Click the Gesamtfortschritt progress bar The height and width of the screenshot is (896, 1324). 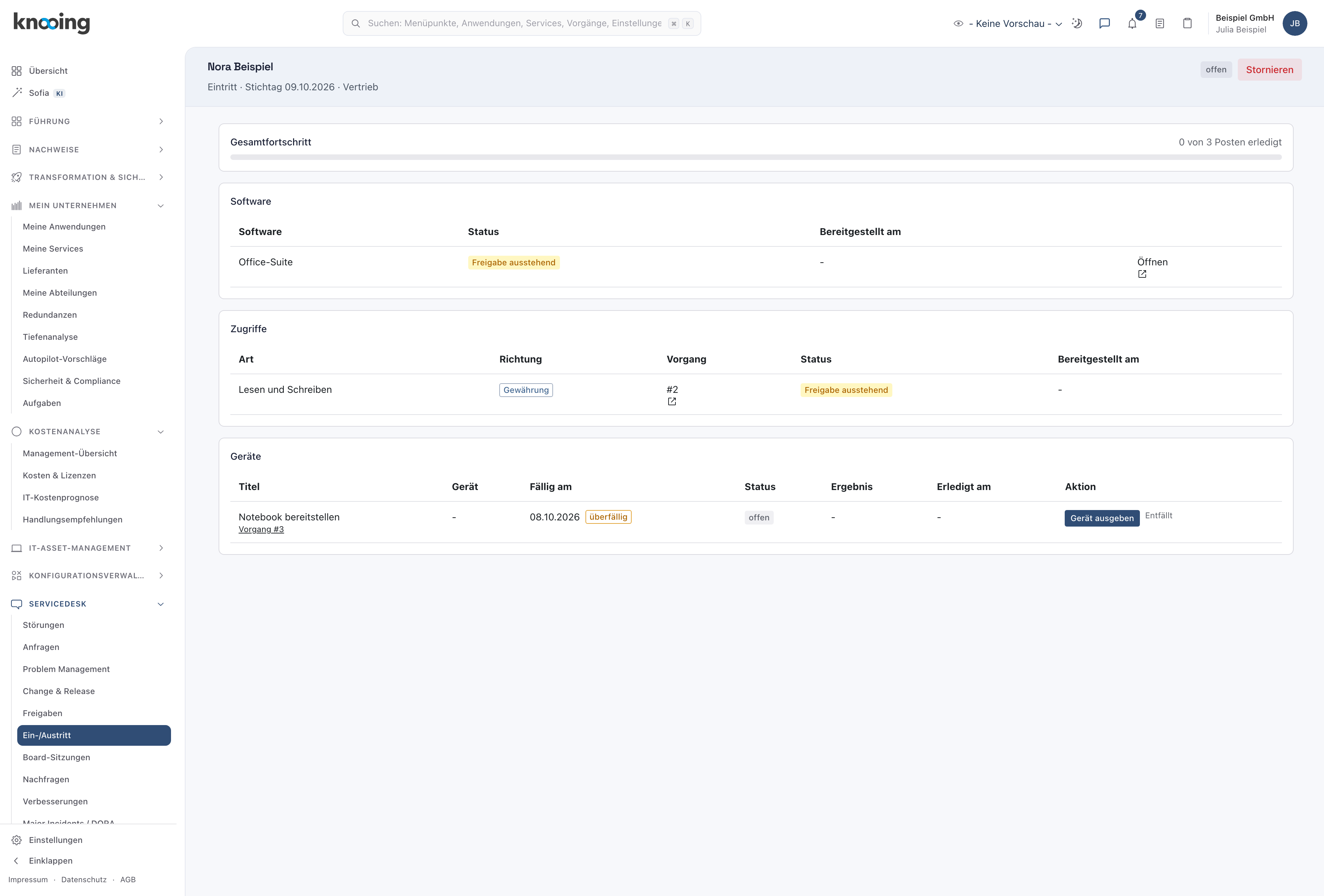tap(755, 157)
